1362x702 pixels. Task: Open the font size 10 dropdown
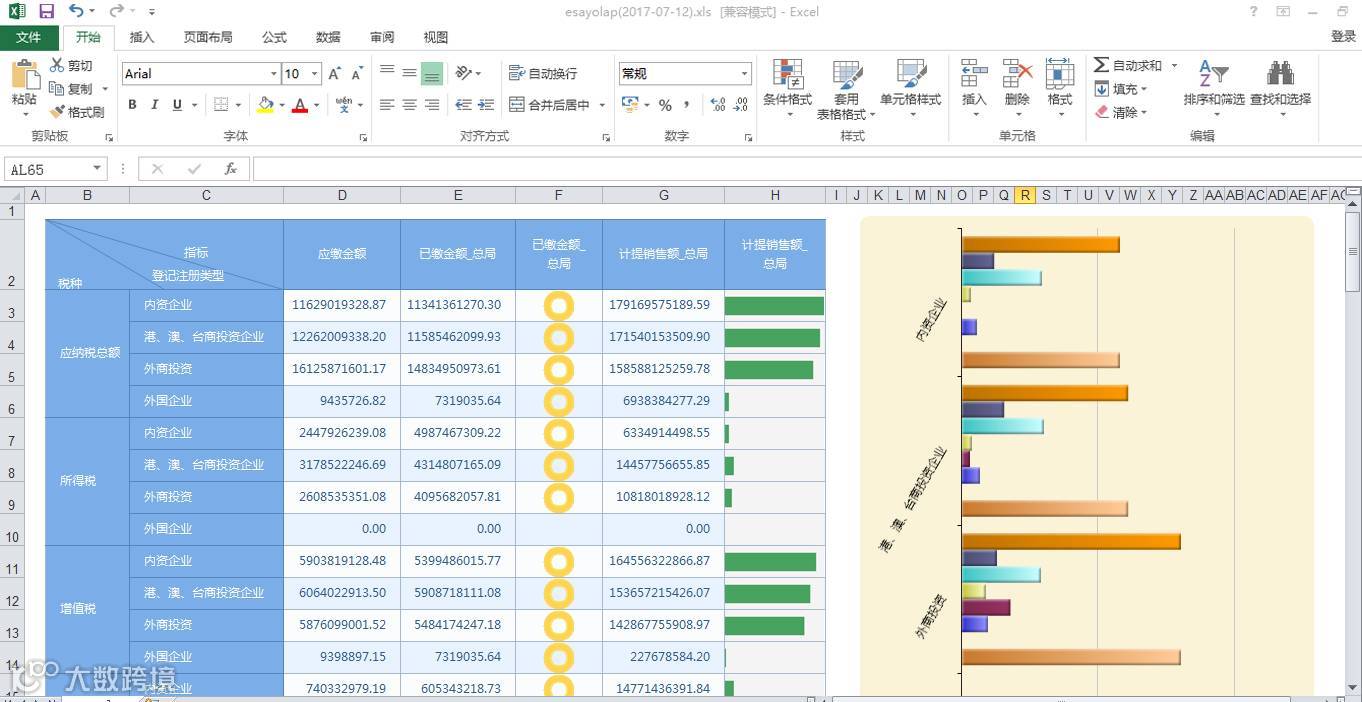pos(315,74)
